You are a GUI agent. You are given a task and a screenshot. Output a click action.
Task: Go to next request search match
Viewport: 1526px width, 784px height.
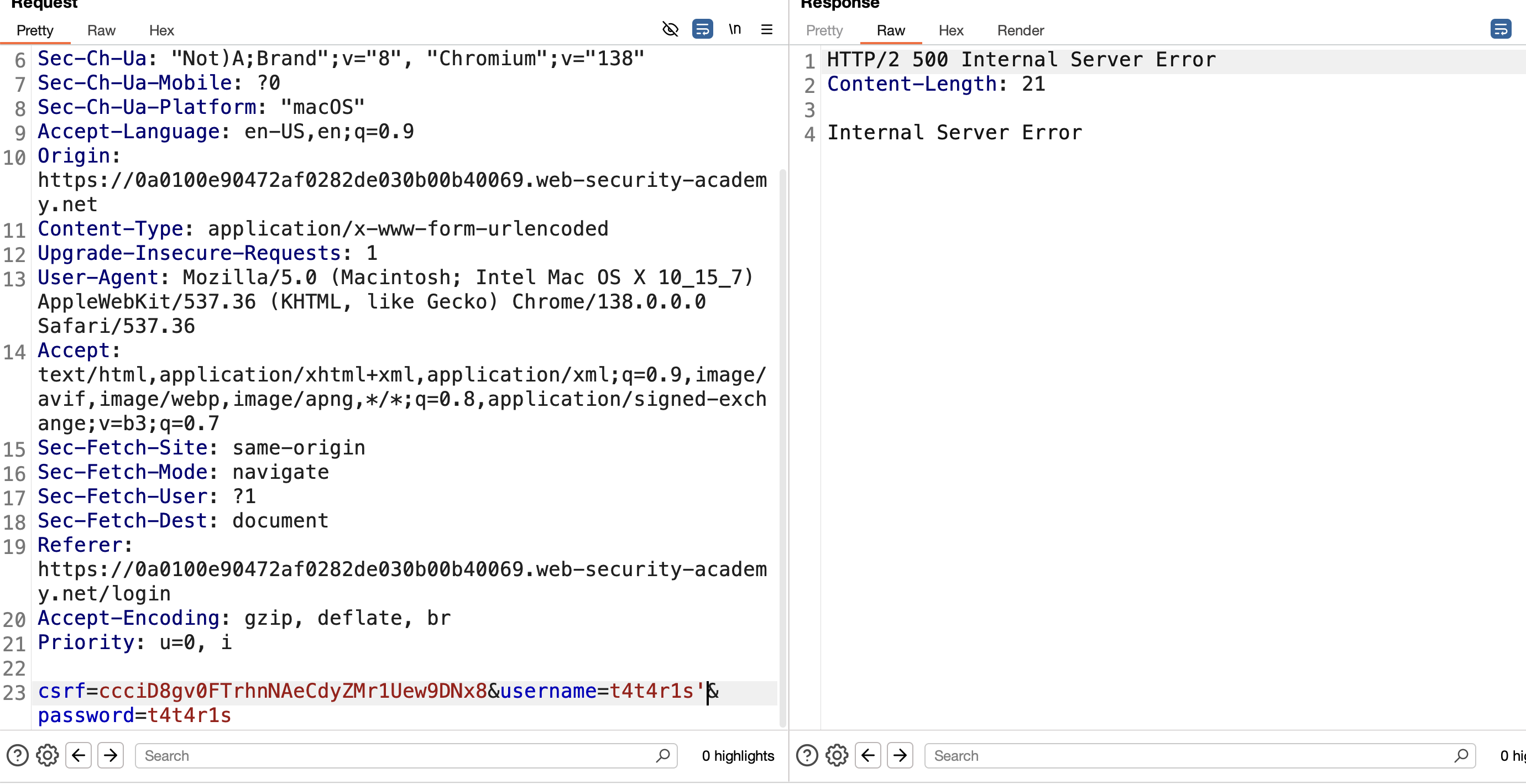[x=110, y=756]
